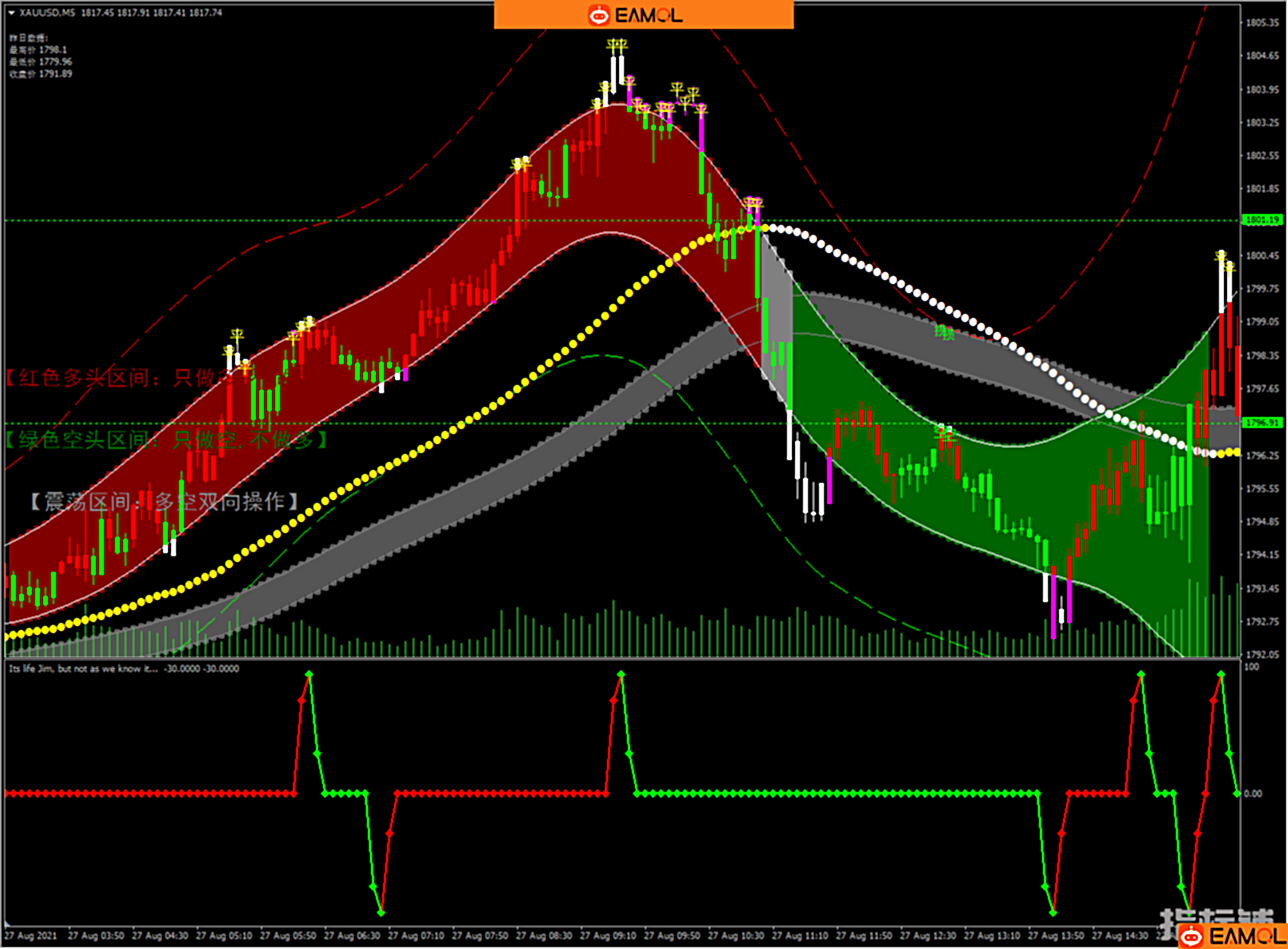Click the EAMOL robot icon at bottom right

point(1191,935)
